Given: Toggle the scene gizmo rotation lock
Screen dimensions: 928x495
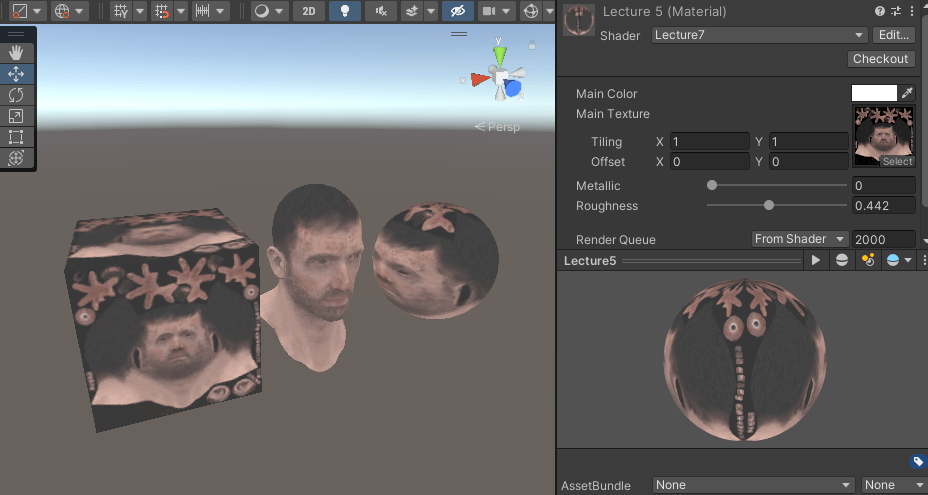Looking at the screenshot, I should [532, 45].
